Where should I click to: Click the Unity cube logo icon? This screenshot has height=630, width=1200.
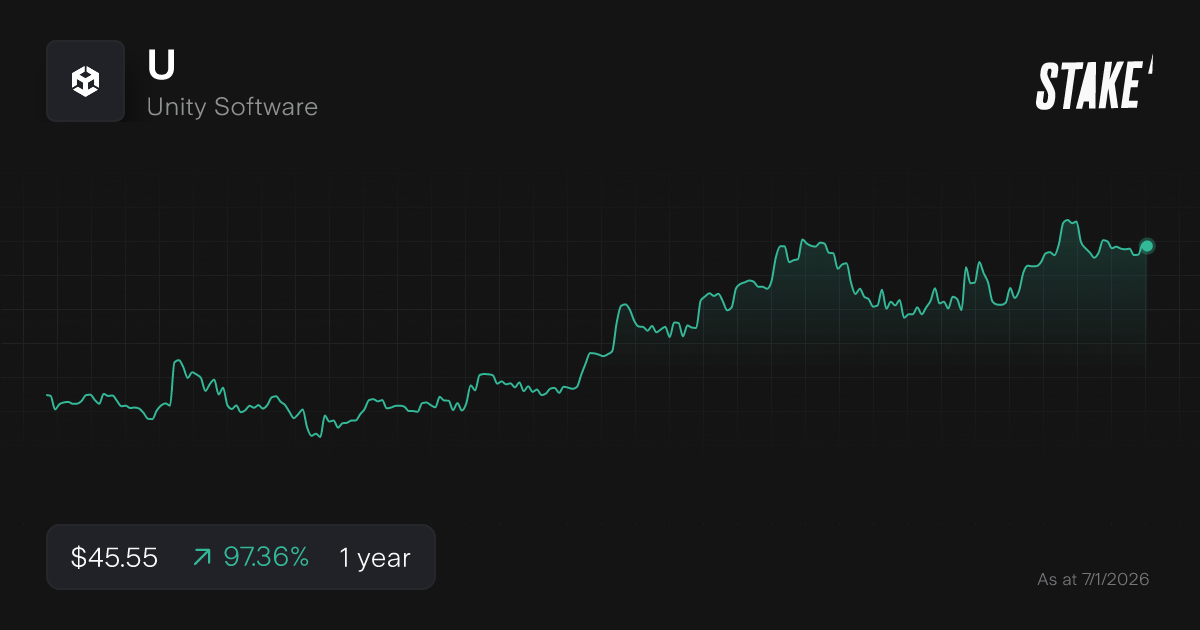click(x=85, y=81)
